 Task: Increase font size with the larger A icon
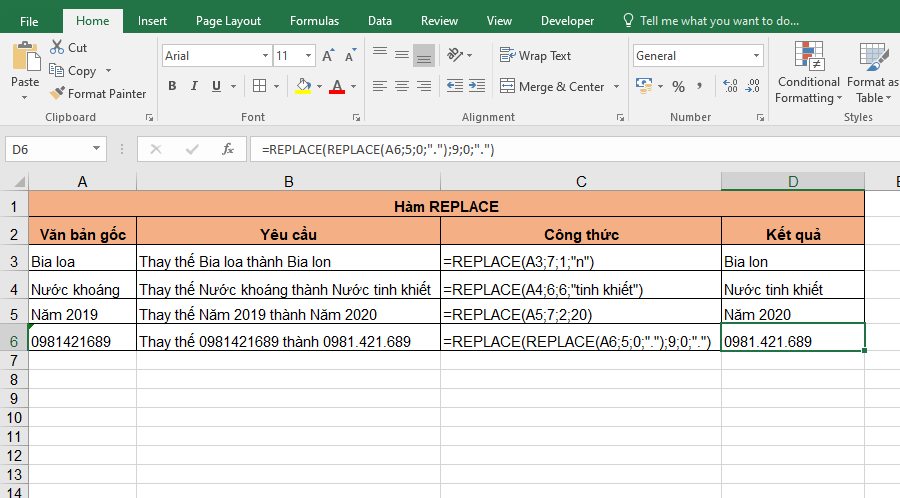point(327,56)
